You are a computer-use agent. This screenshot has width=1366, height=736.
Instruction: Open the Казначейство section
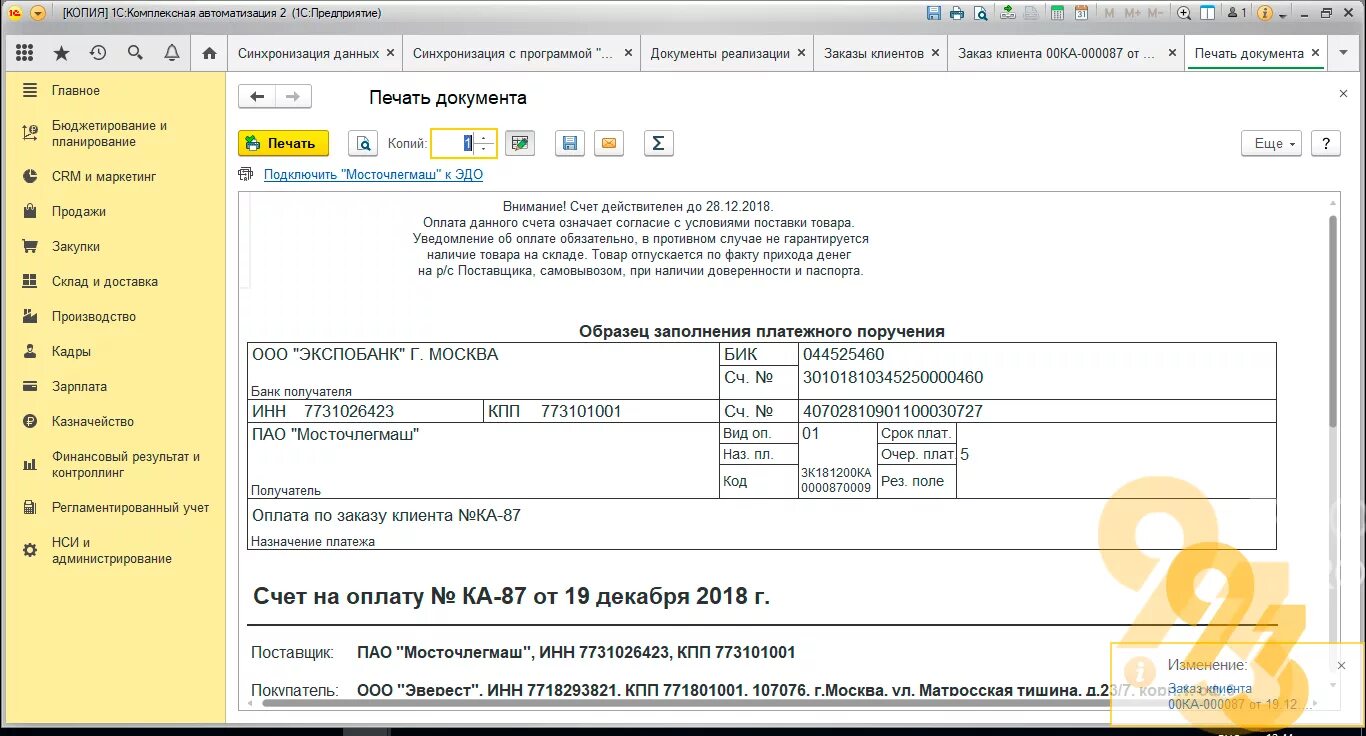(x=115, y=421)
